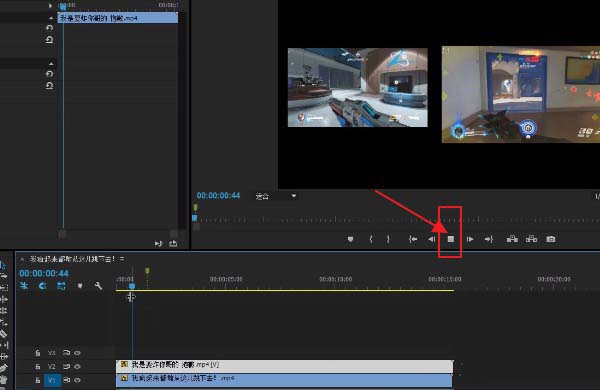600x390 pixels.
Task: Collapse the upper effect group in Effect Controls
Action: (51, 18)
